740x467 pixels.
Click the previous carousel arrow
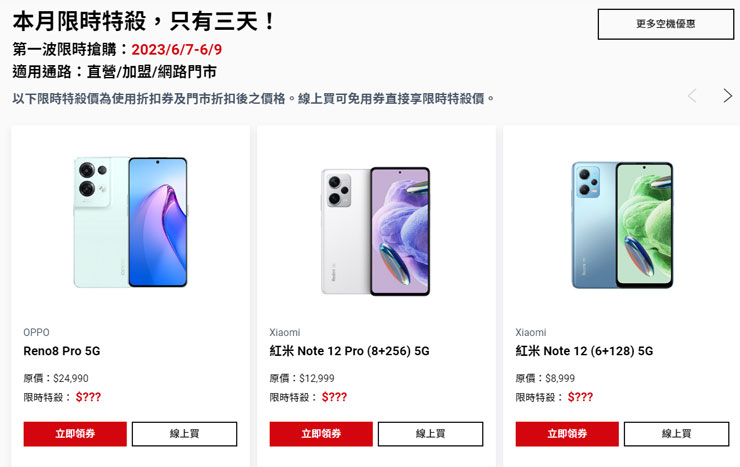pyautogui.click(x=692, y=96)
